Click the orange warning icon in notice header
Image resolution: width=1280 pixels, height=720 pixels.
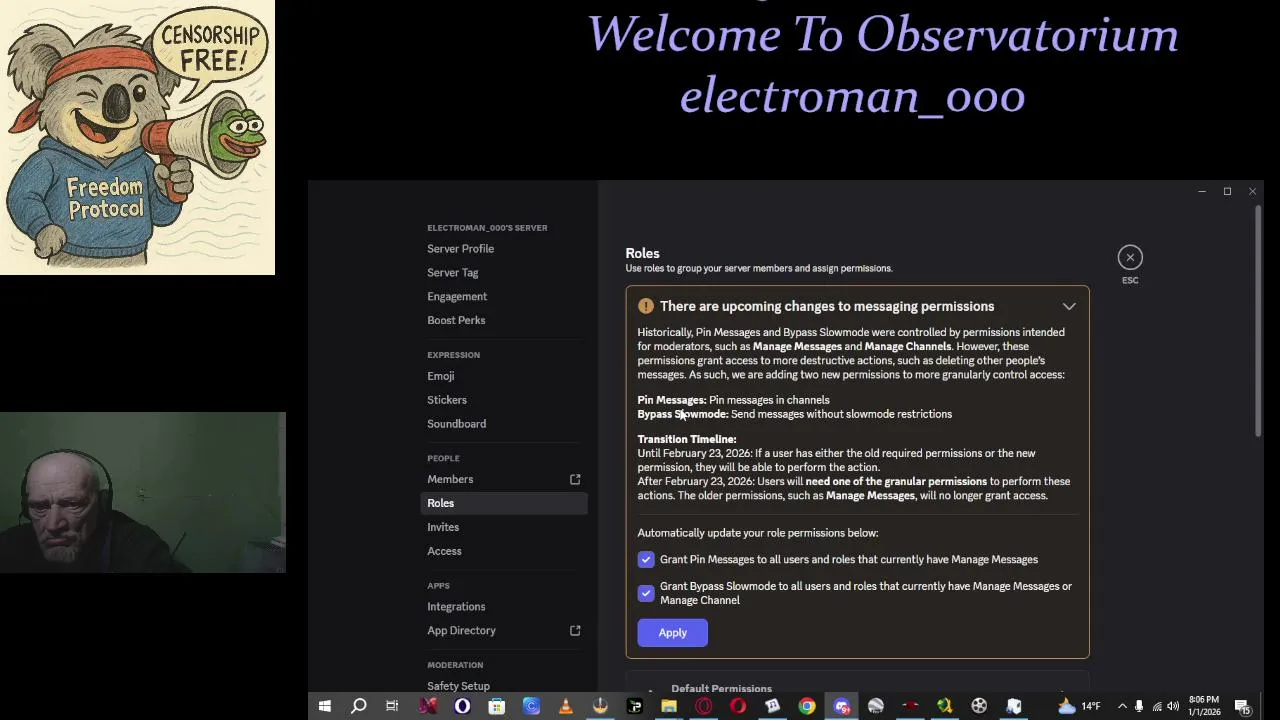pyautogui.click(x=646, y=306)
